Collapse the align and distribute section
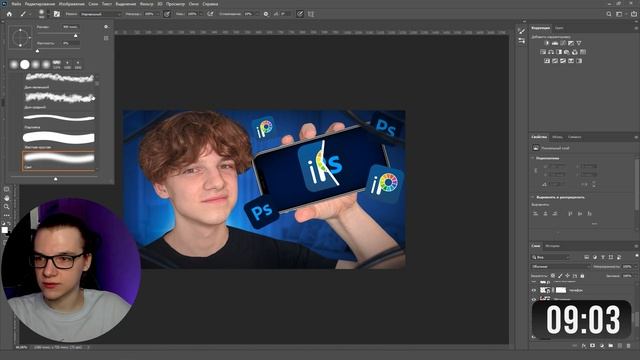Image resolution: width=640 pixels, height=360 pixels. (x=533, y=197)
